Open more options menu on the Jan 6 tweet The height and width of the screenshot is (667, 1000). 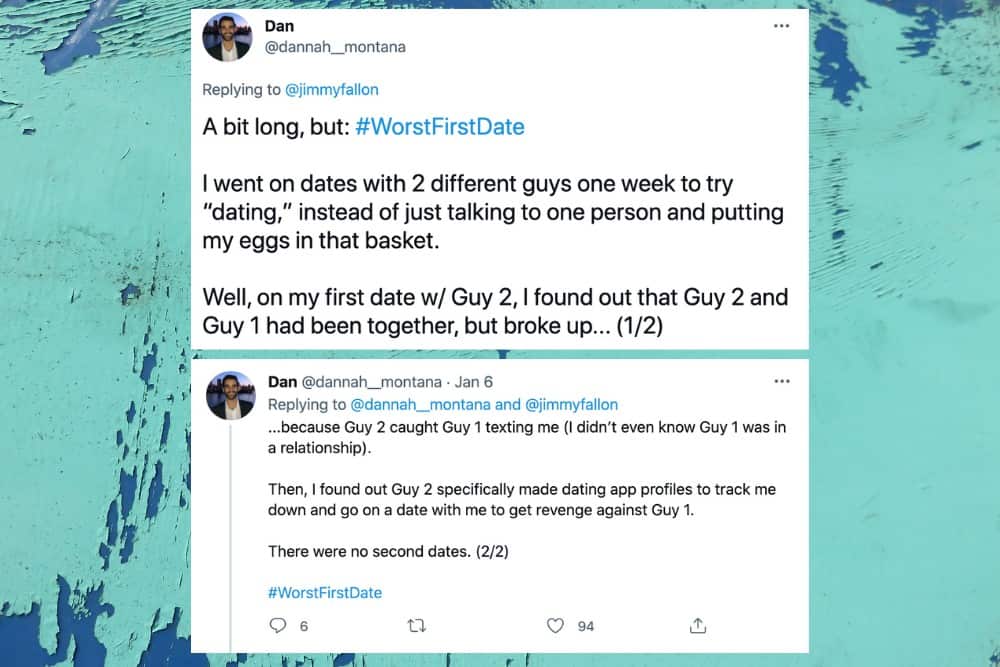pyautogui.click(x=781, y=381)
